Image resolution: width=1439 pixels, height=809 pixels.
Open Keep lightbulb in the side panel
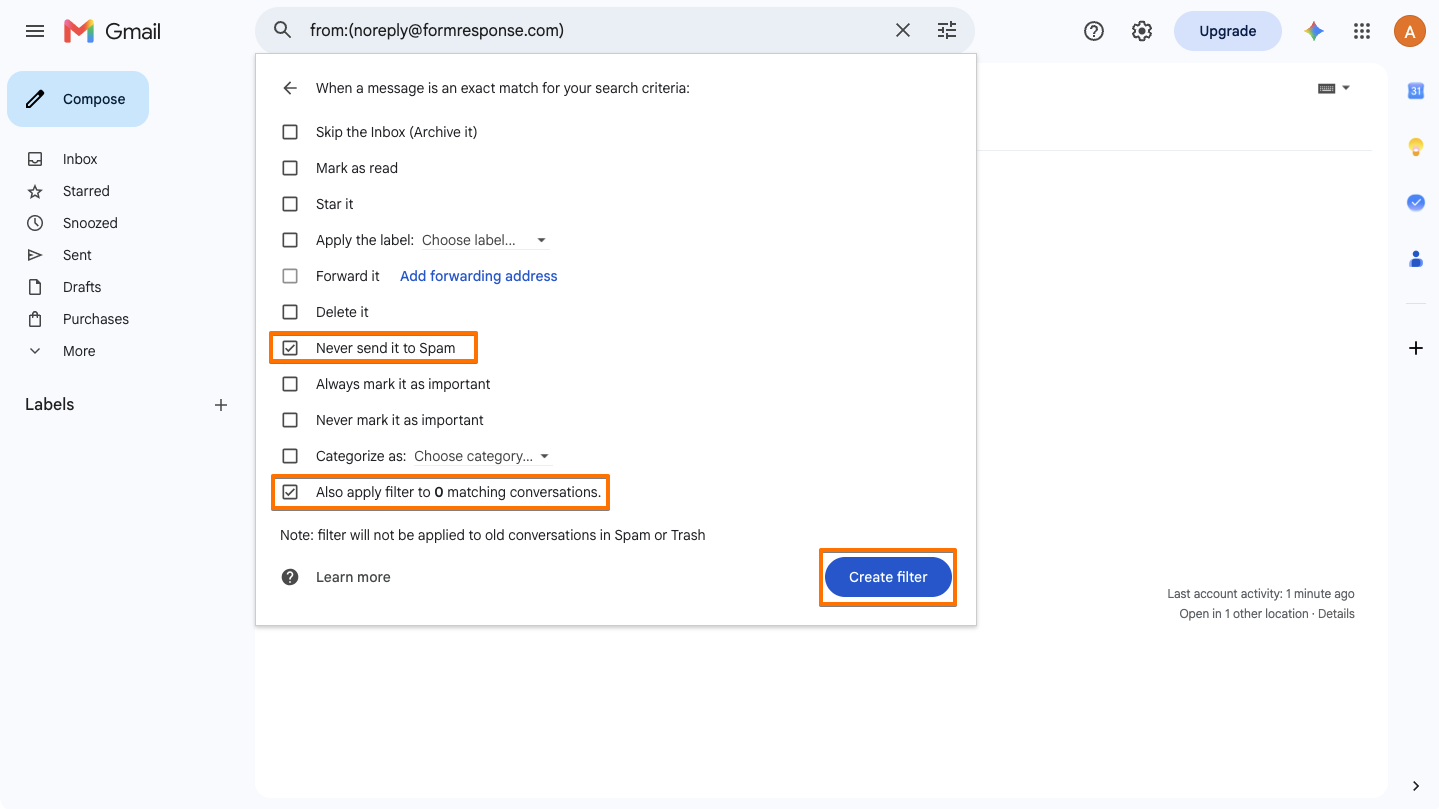click(1416, 147)
